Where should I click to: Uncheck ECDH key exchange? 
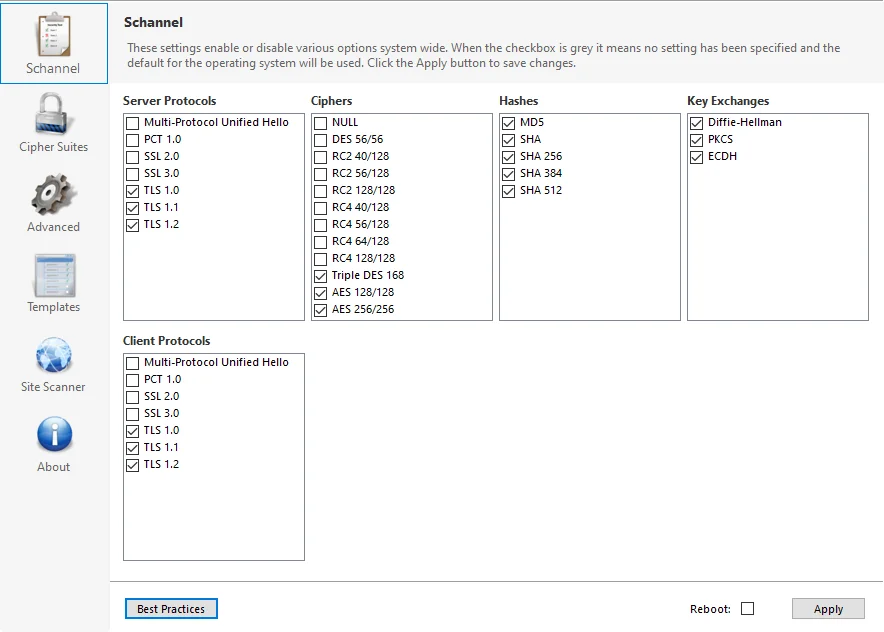(696, 157)
